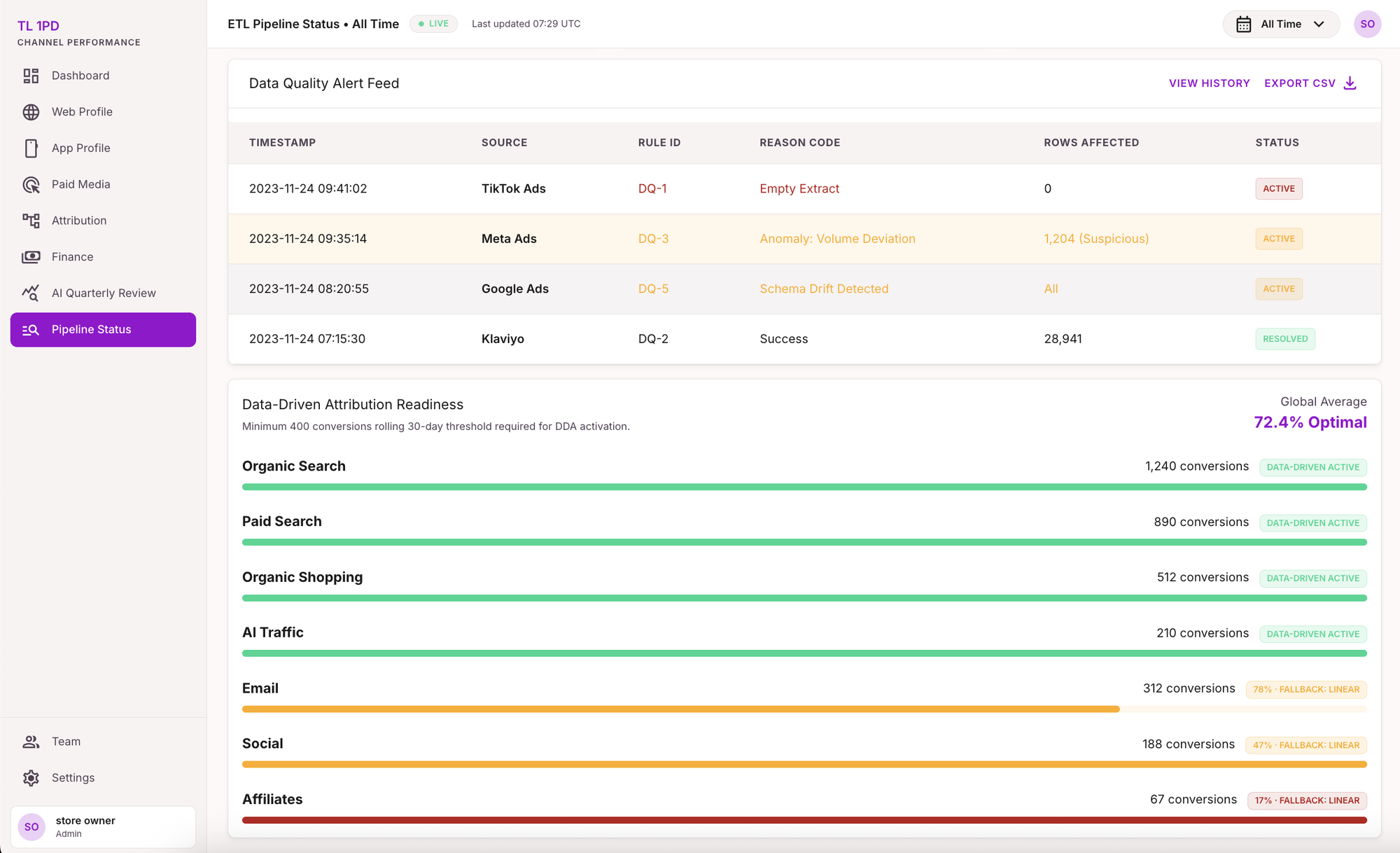Viewport: 1400px width, 853px height.
Task: Click the 78% Fallback: Linear badge
Action: coord(1305,690)
